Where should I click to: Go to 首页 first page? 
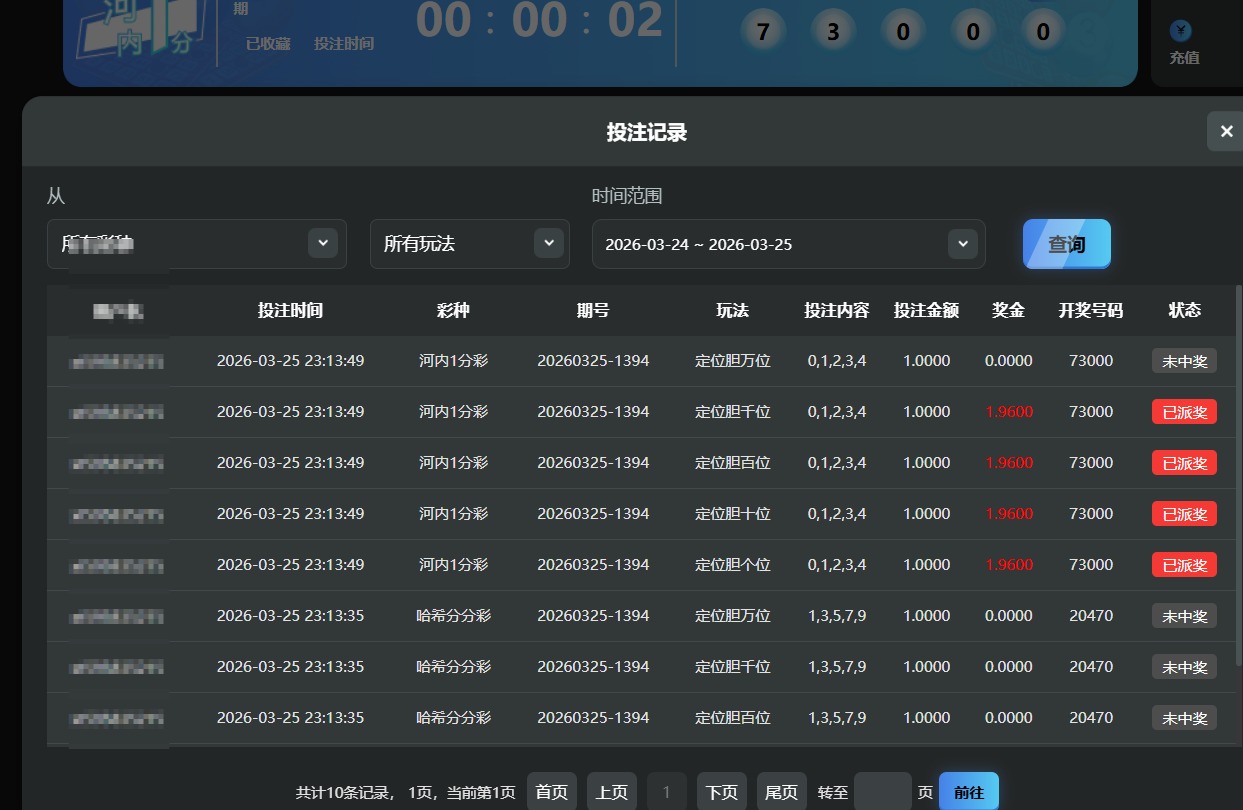(552, 792)
